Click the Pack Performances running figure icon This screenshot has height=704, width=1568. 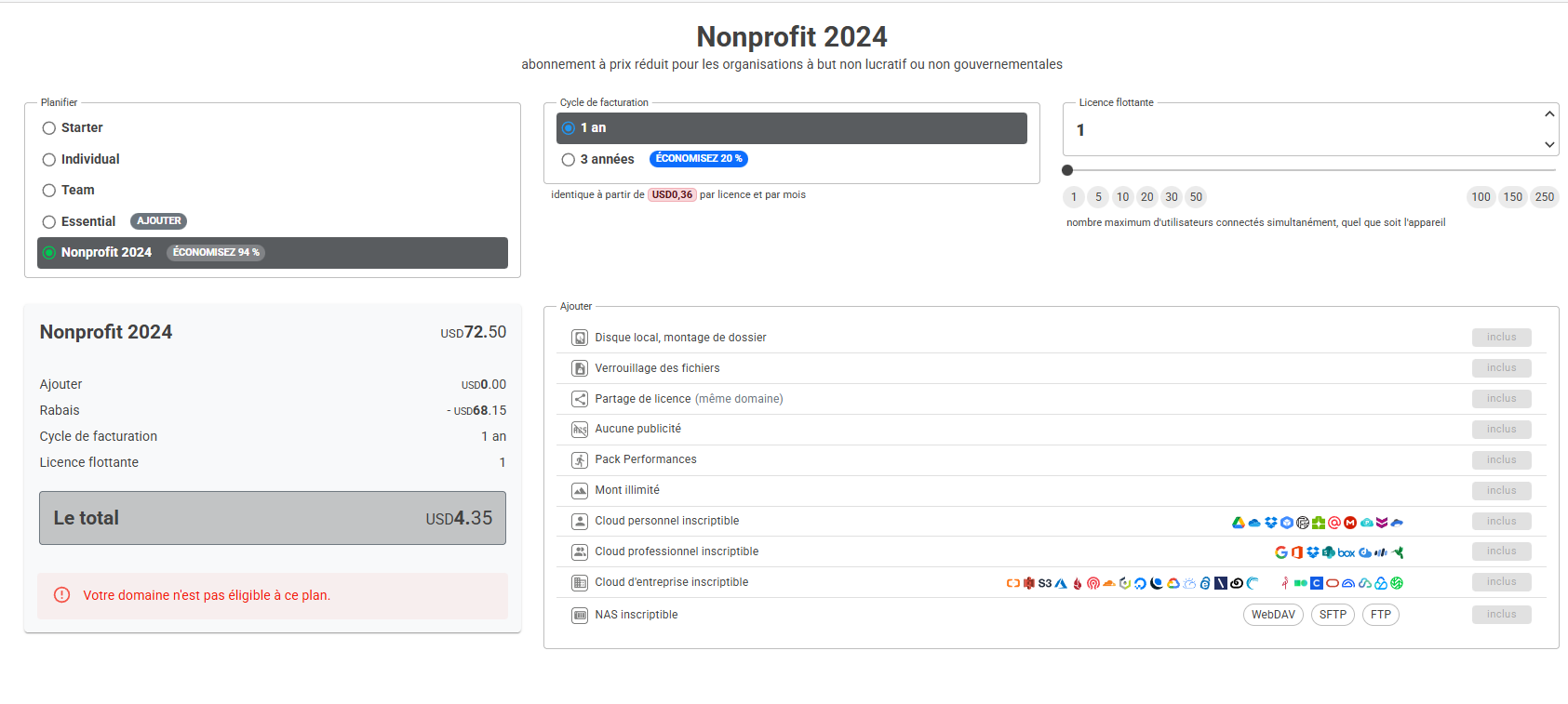[x=580, y=460]
